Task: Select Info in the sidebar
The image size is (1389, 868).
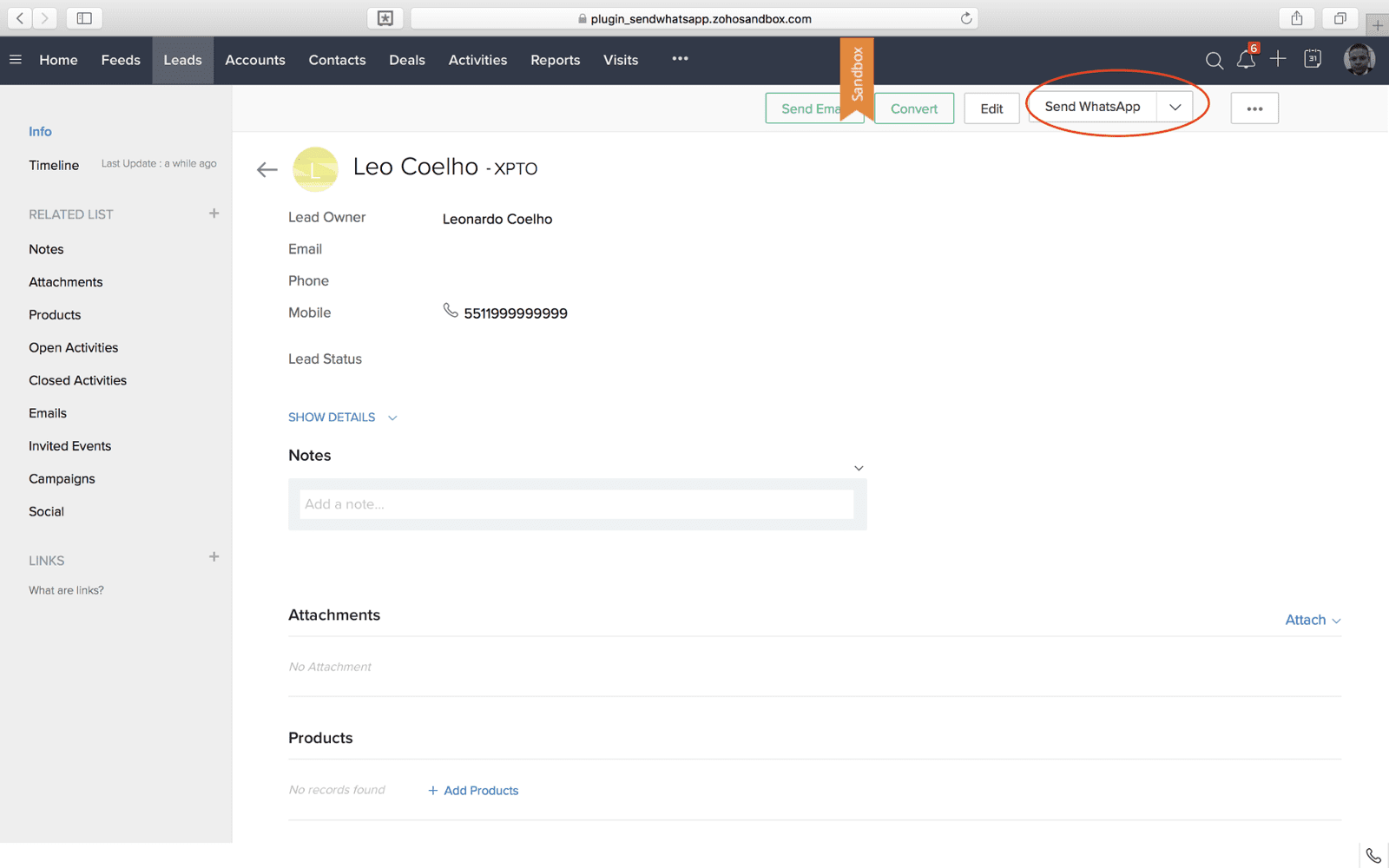Action: tap(40, 132)
